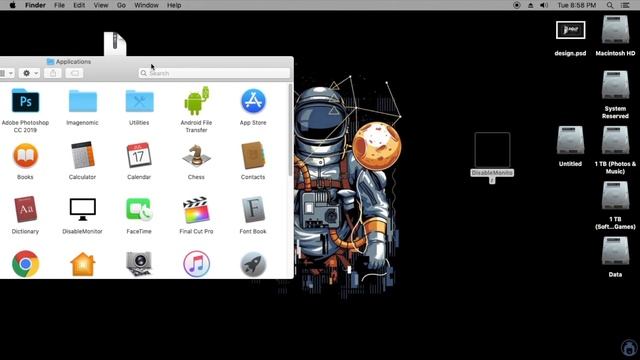Image resolution: width=640 pixels, height=360 pixels.
Task: Select the Data drive on desktop
Action: 615,251
